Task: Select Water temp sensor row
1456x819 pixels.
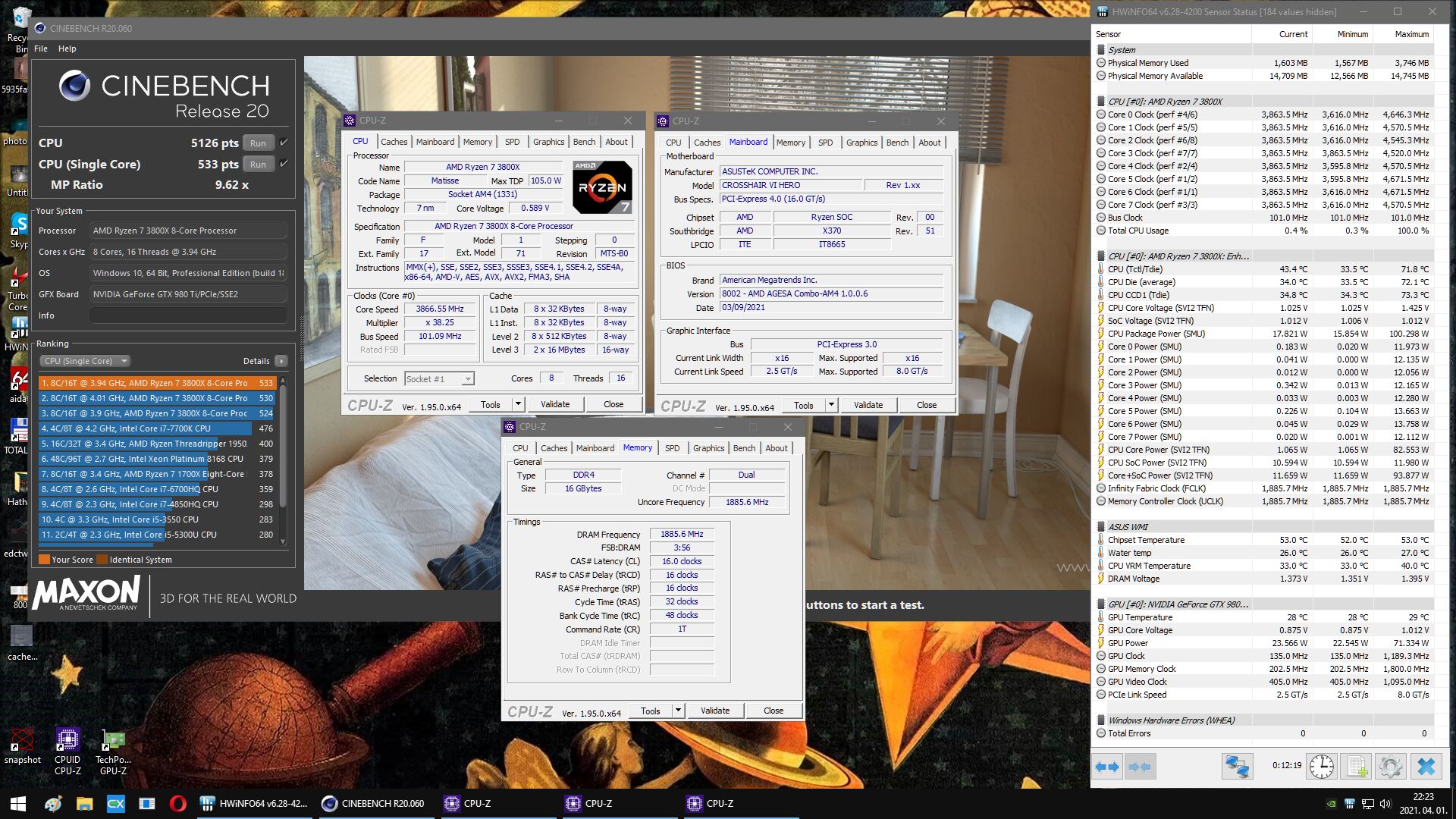Action: [1263, 553]
